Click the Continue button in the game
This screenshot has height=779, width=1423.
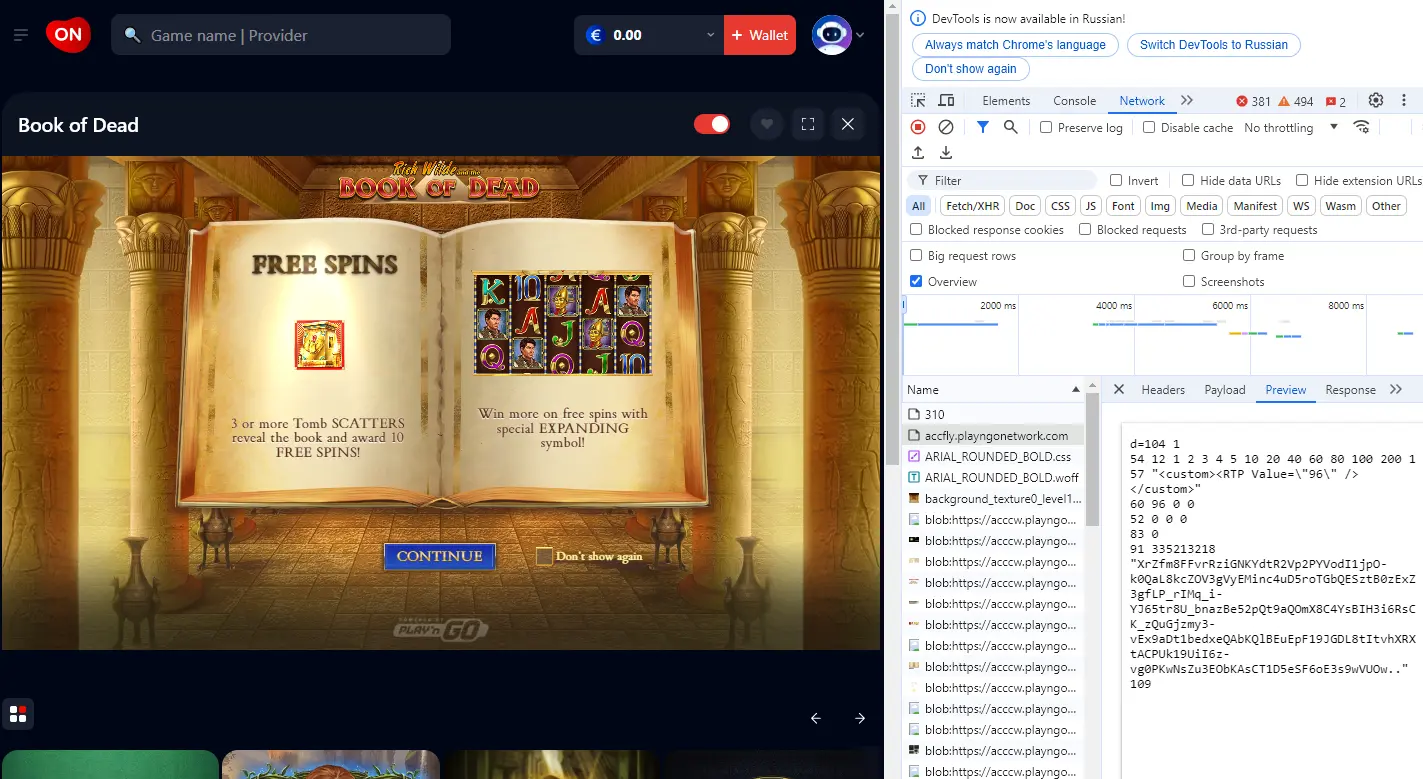(439, 556)
